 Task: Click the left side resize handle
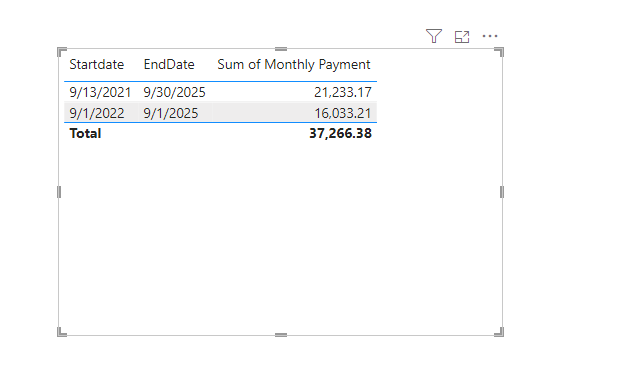coord(59,192)
